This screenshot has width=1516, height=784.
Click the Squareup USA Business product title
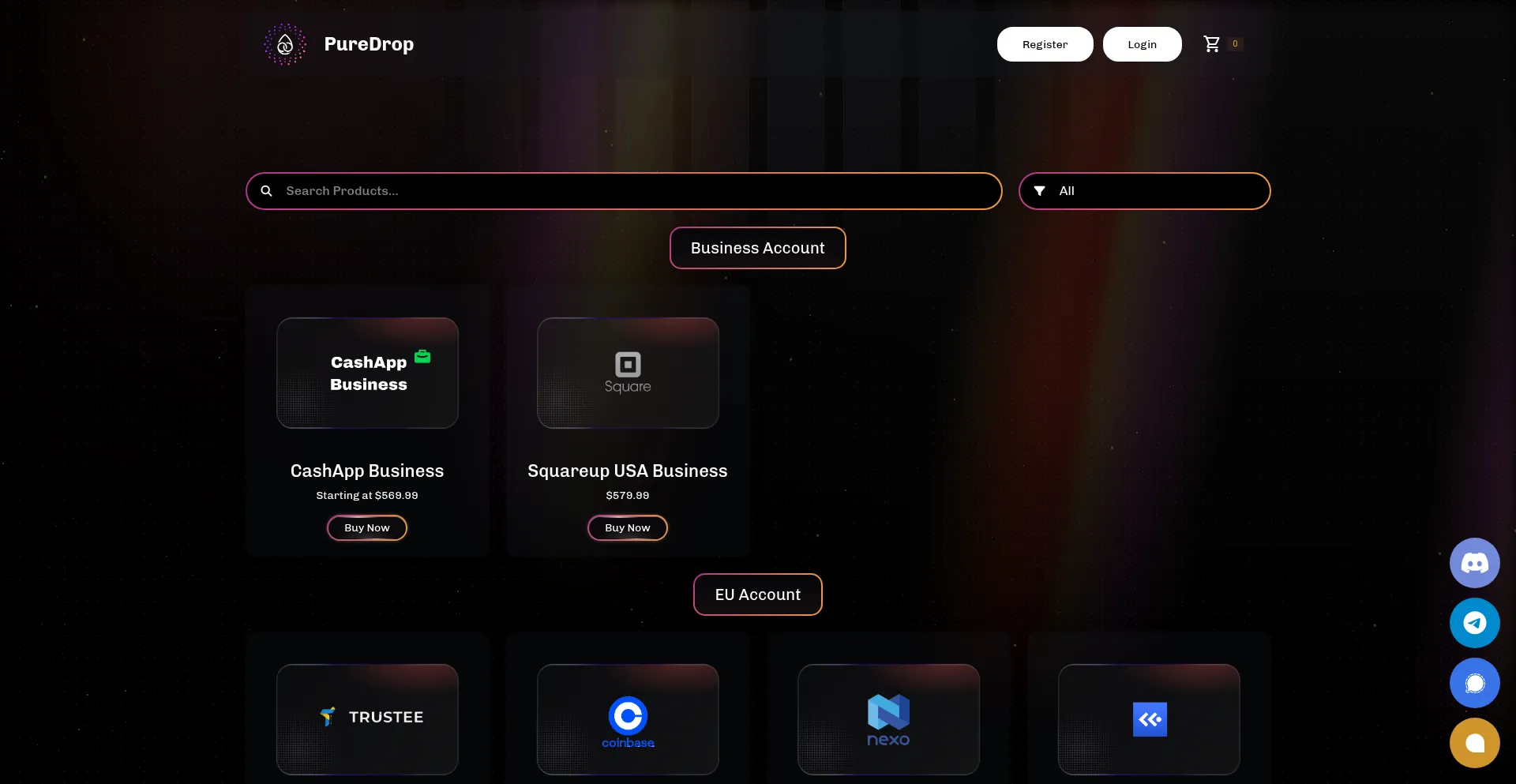[628, 471]
